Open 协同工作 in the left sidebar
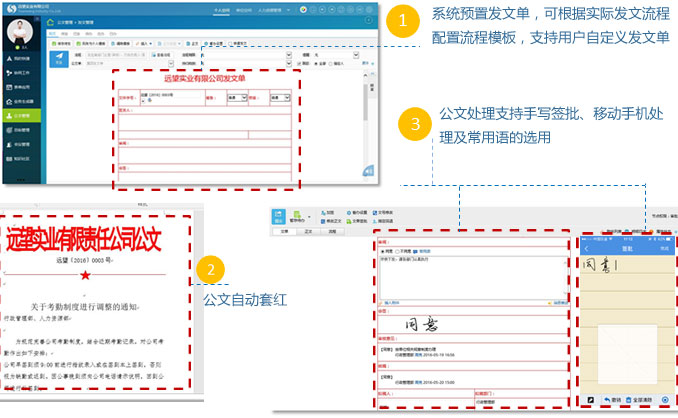The height and width of the screenshot is (418, 678). (21, 73)
